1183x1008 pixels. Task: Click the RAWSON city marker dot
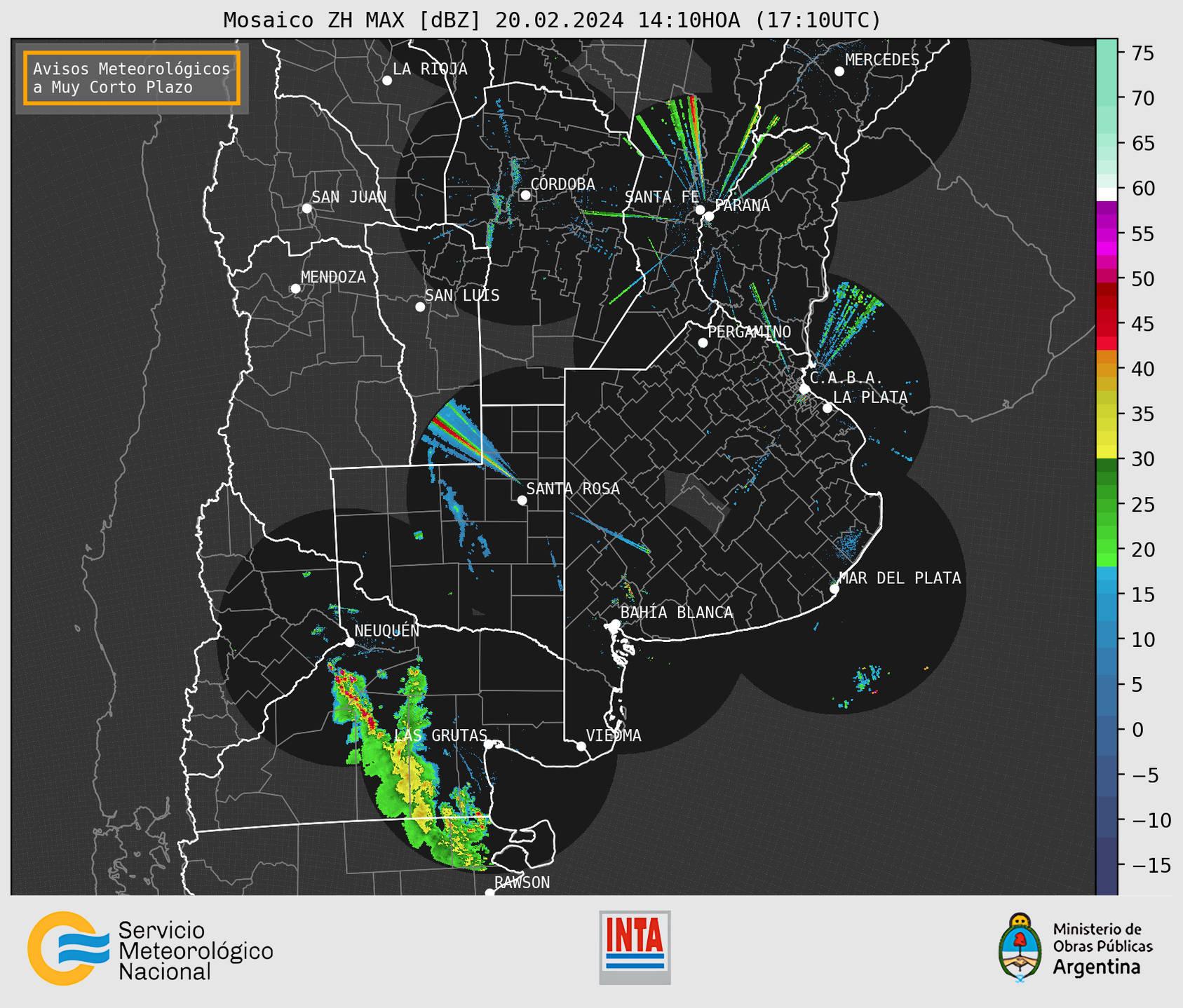click(x=489, y=893)
